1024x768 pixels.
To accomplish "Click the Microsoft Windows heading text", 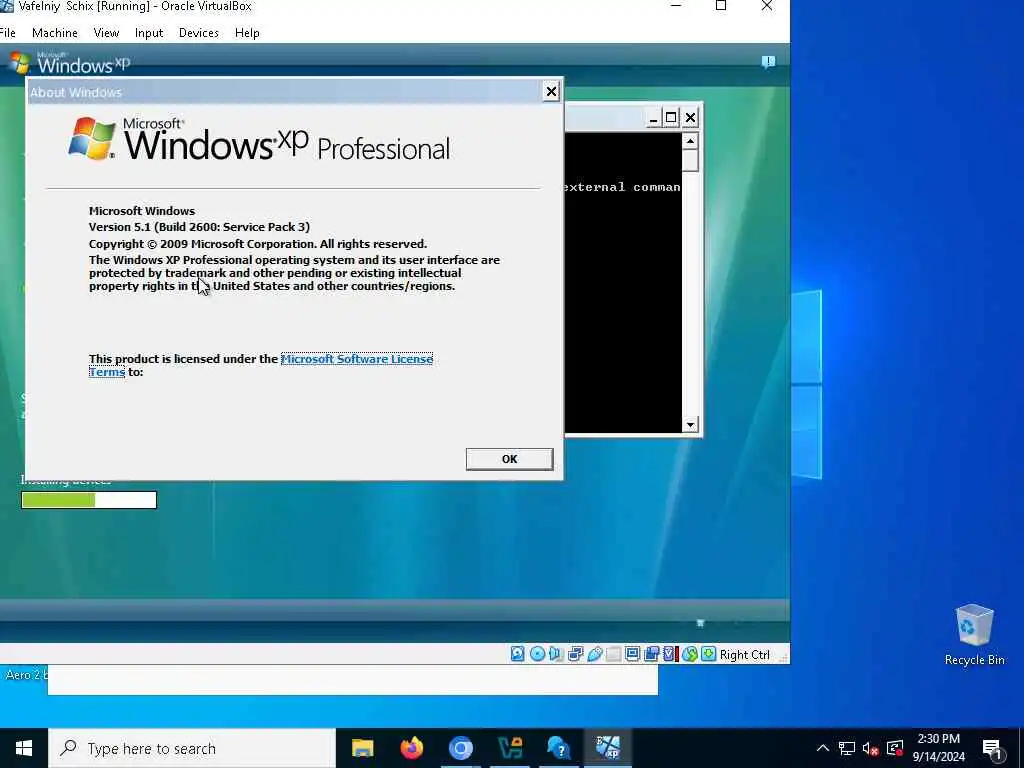I will point(142,211).
